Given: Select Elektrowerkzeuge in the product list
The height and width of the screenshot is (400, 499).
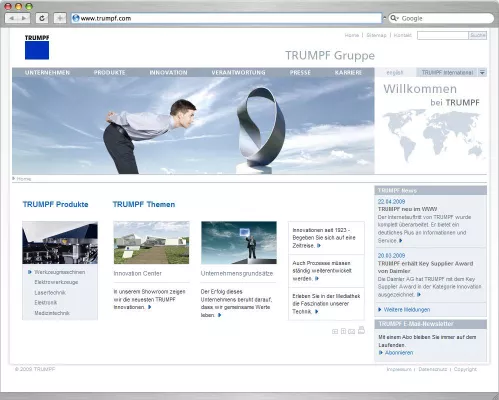Looking at the screenshot, I should pyautogui.click(x=56, y=282).
